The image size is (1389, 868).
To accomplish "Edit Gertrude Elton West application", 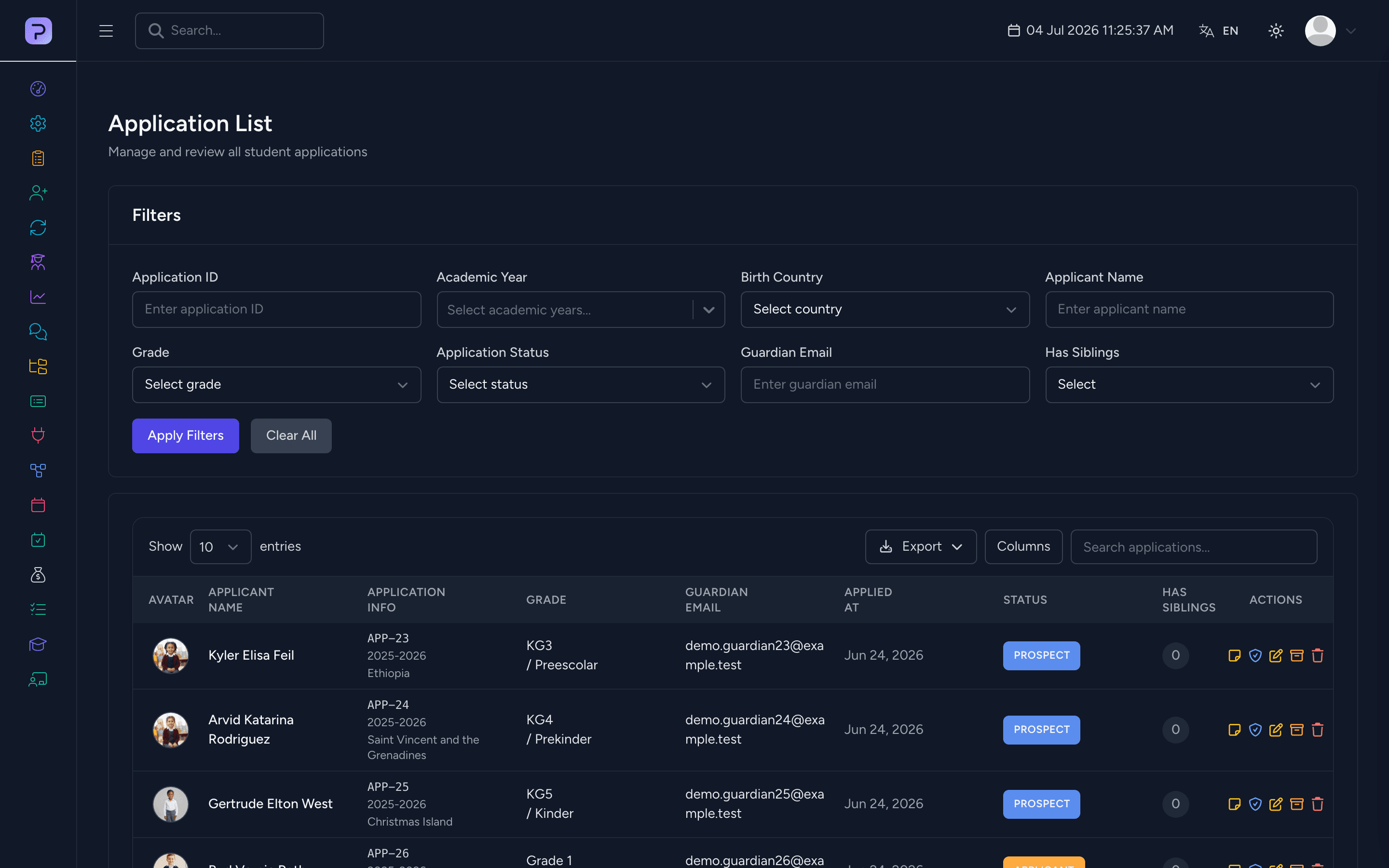I will click(x=1276, y=804).
